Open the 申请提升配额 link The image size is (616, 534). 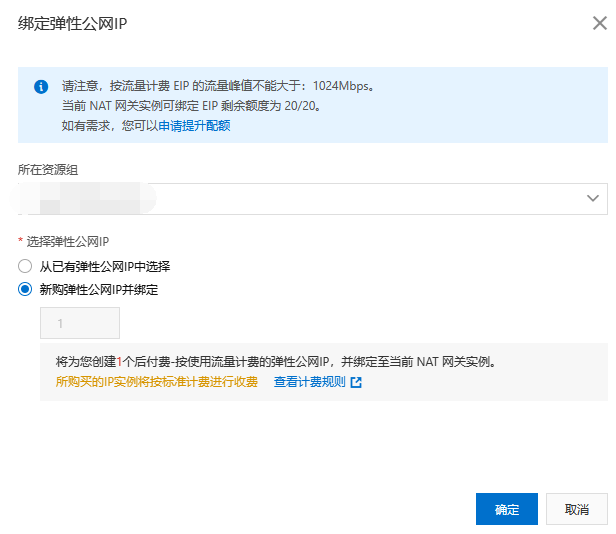point(194,125)
